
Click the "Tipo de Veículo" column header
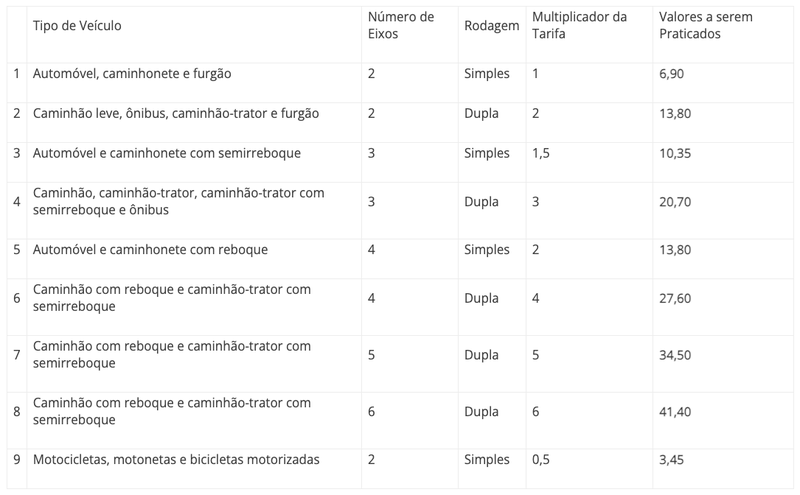click(78, 26)
